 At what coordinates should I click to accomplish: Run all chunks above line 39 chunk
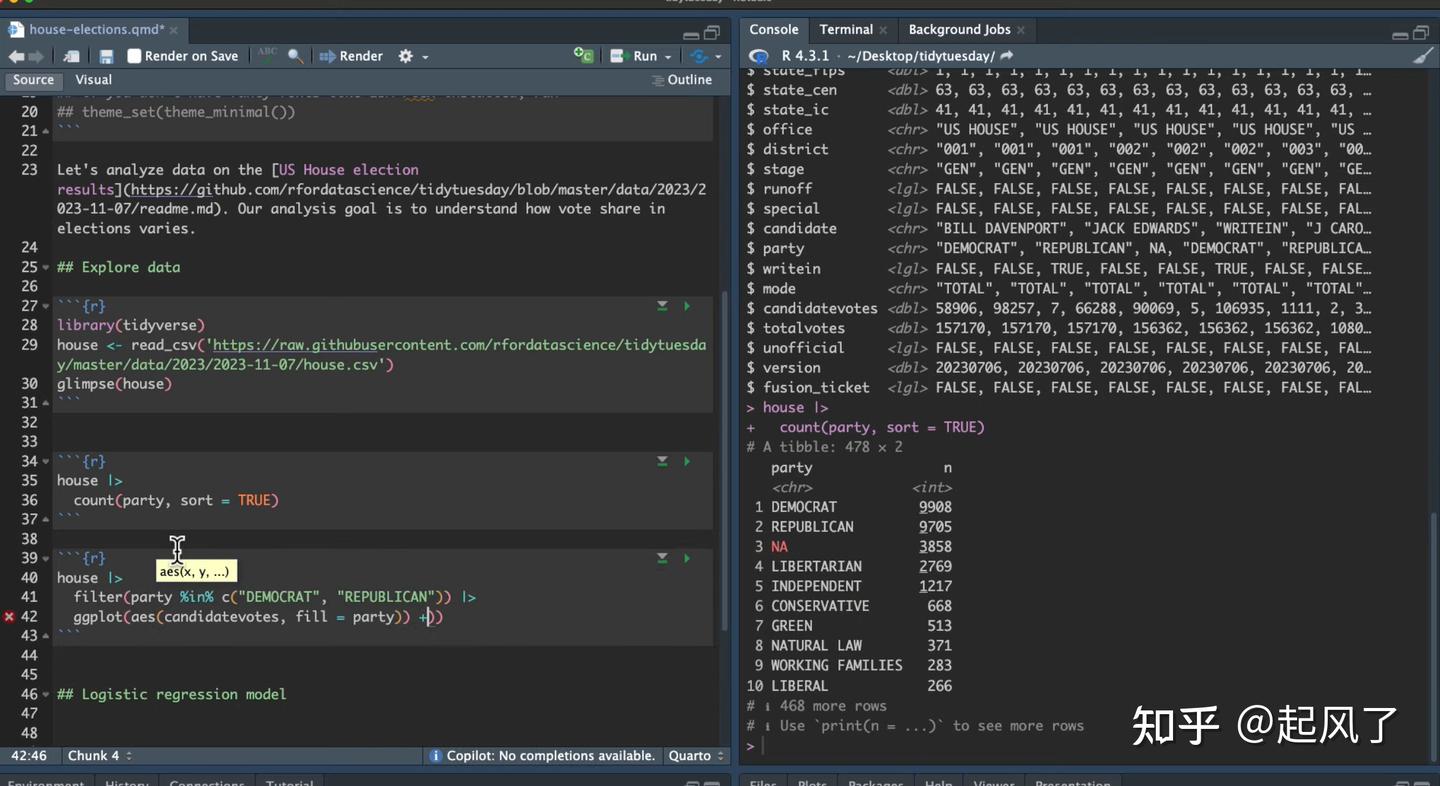click(662, 558)
